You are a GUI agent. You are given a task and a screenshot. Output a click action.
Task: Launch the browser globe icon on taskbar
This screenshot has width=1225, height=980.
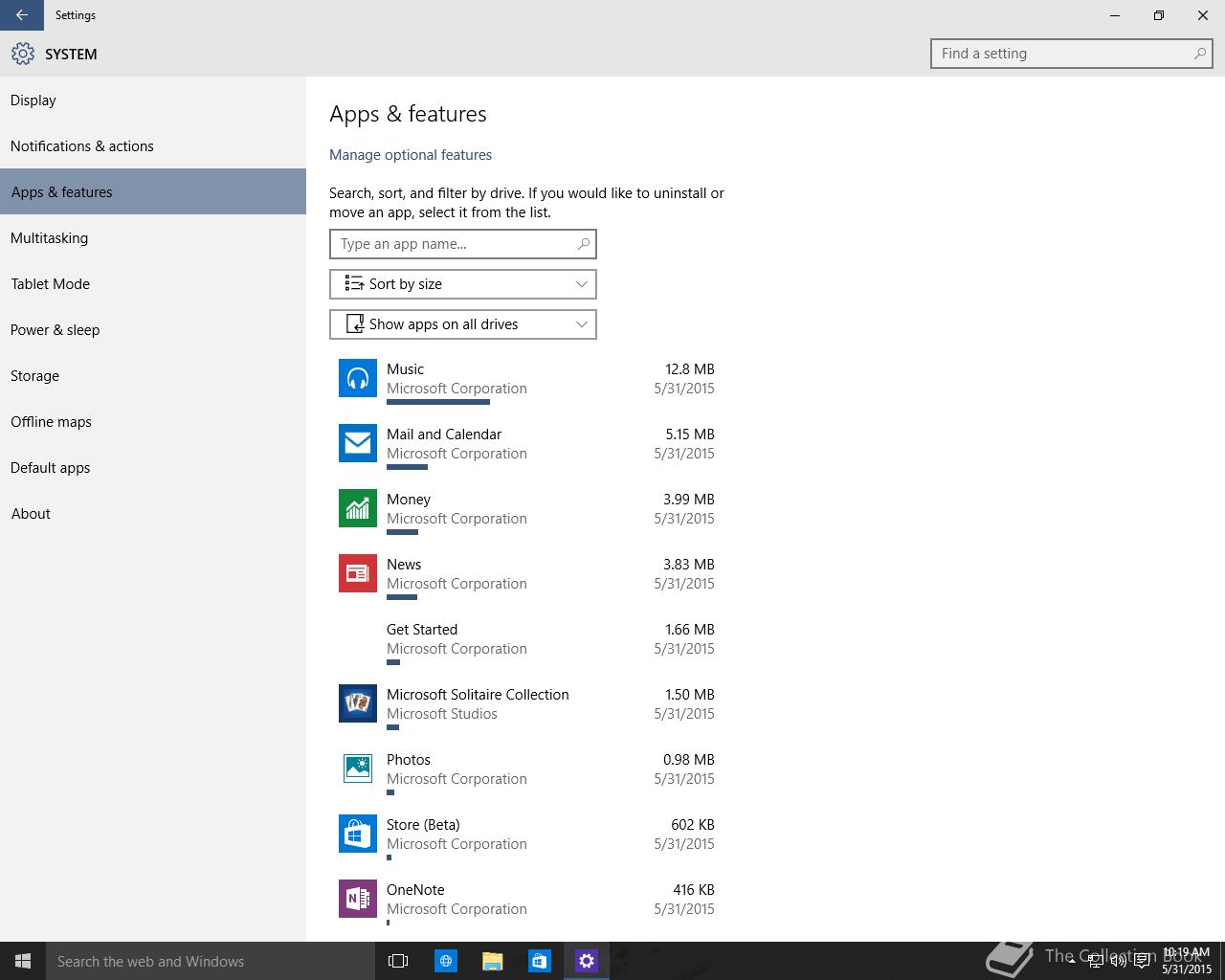pos(445,961)
